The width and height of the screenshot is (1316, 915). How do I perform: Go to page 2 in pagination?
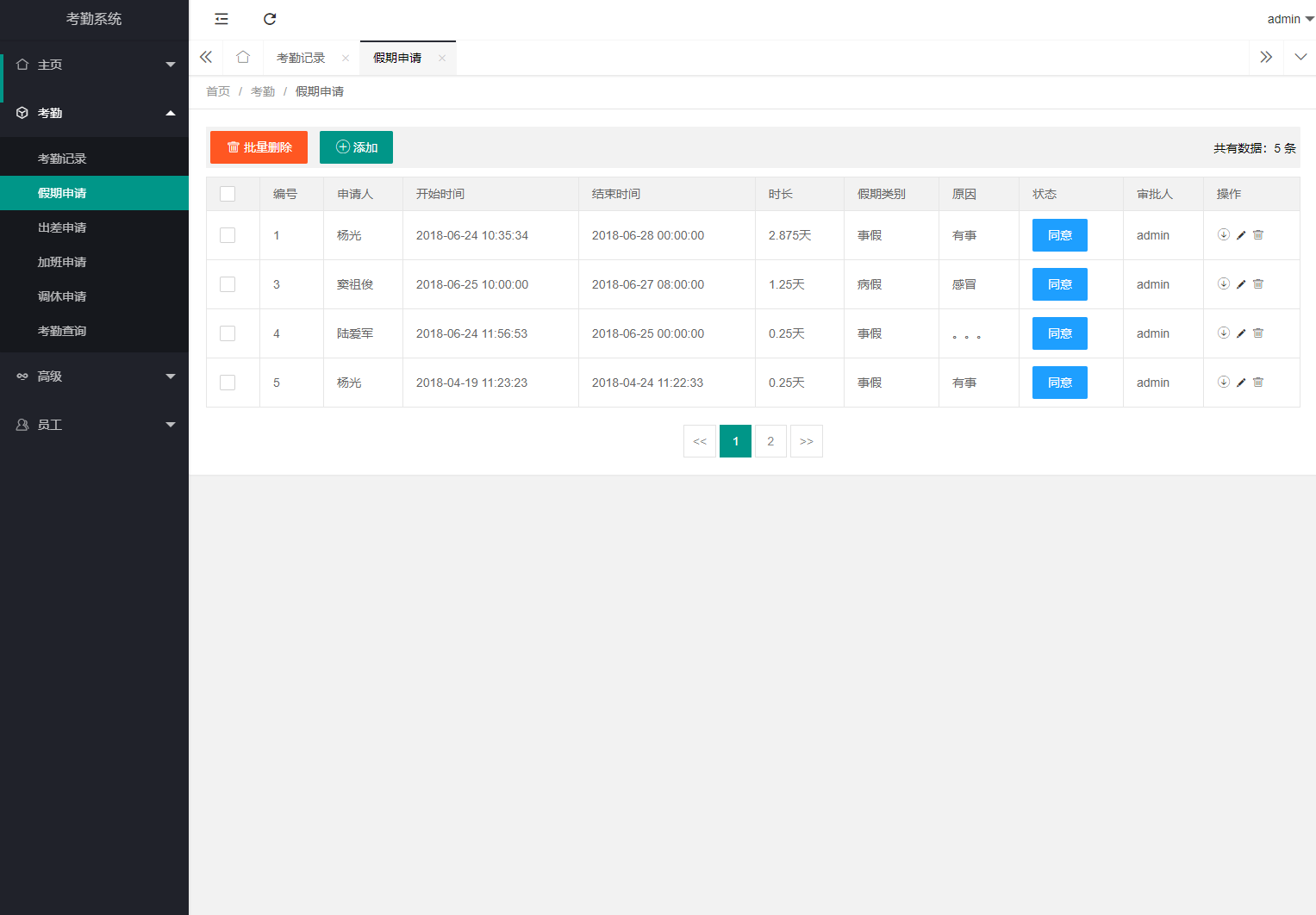pyautogui.click(x=770, y=441)
